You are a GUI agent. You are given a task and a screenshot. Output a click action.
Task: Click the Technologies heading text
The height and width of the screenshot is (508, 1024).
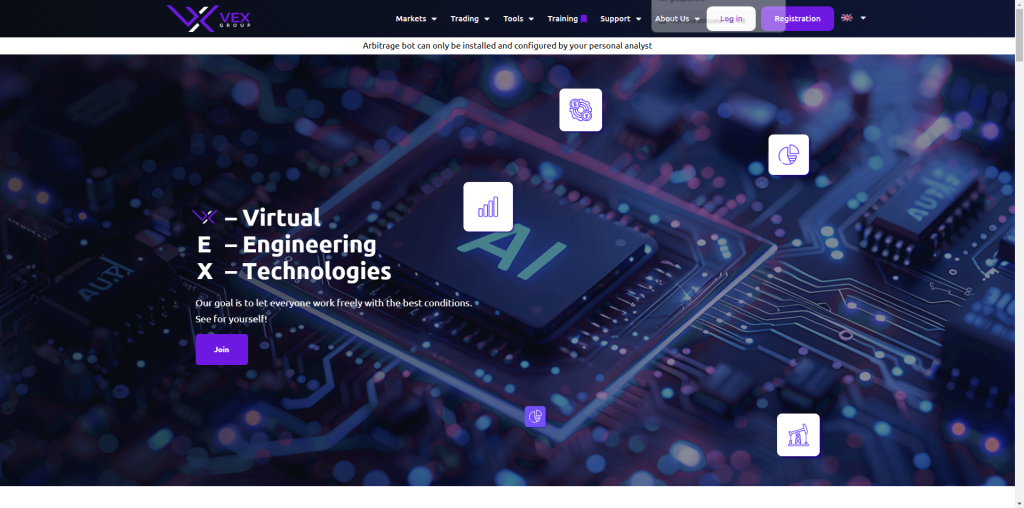point(317,271)
